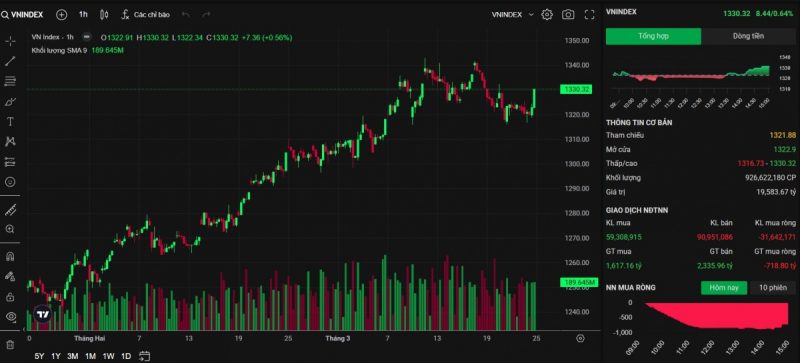
Task: Open chart settings gear
Action: (x=547, y=15)
